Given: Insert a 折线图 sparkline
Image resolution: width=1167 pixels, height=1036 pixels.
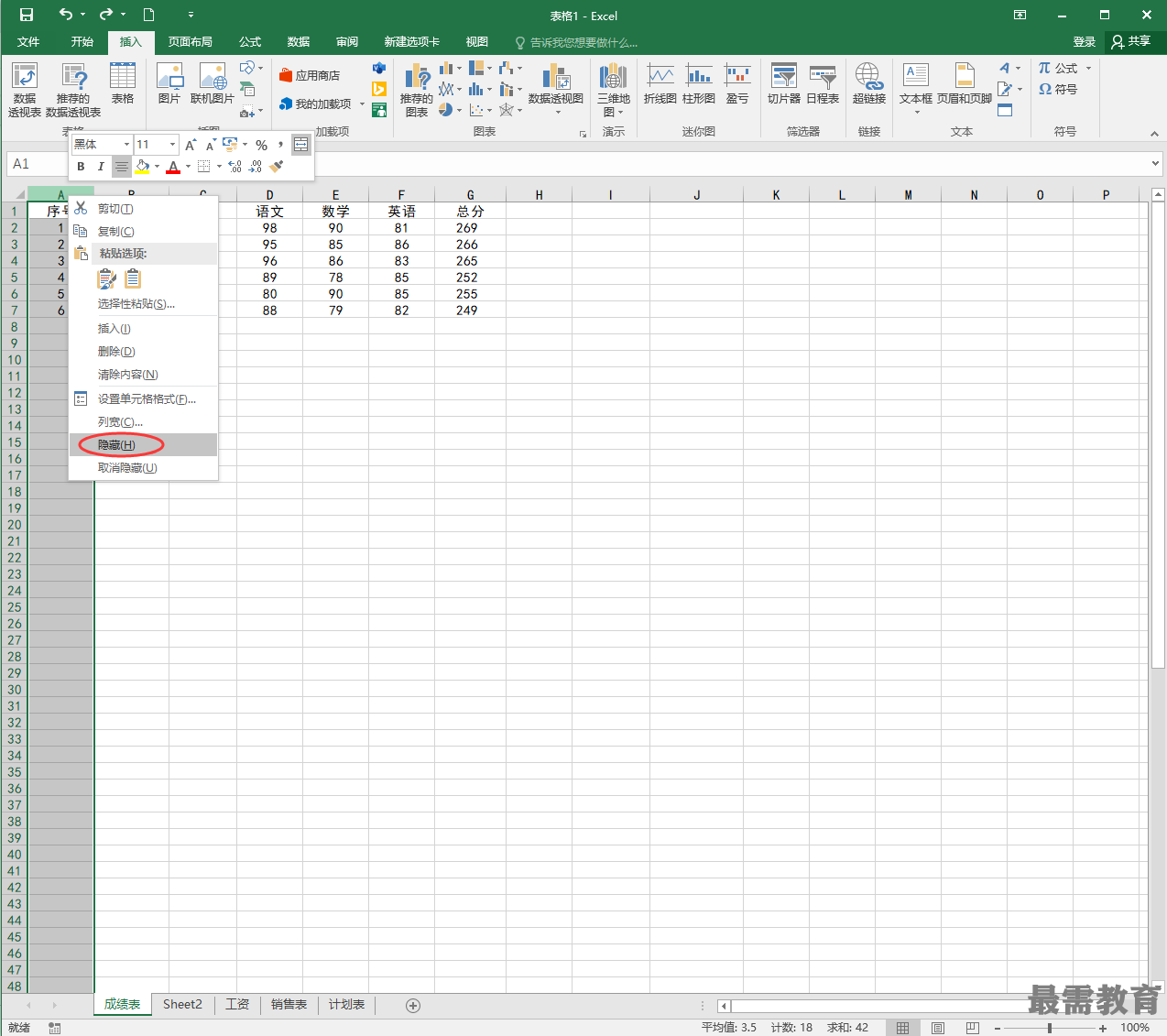Looking at the screenshot, I should tap(660, 83).
